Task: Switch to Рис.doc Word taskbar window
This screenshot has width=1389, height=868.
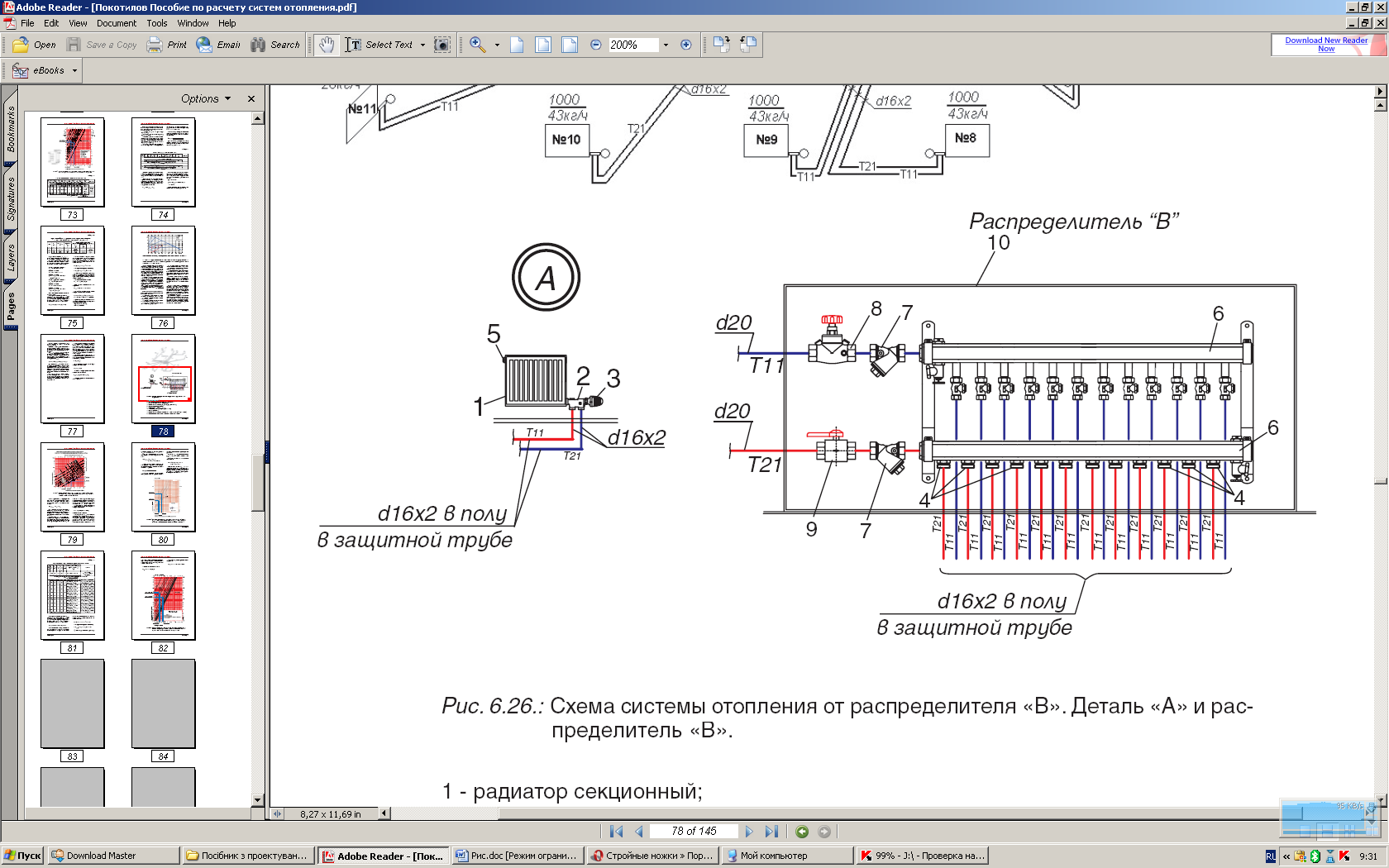Action: point(517,856)
